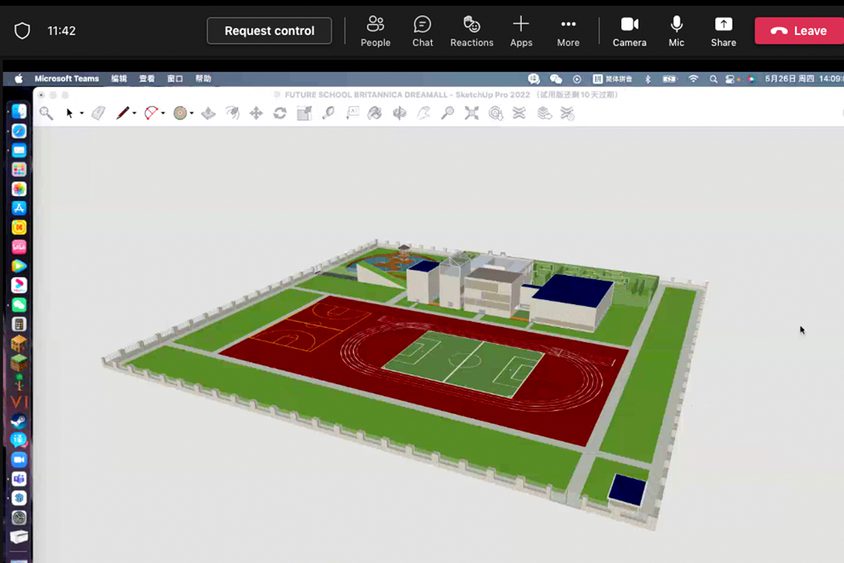Click the Share screen icon
Screen dimensions: 844x563
point(723,31)
